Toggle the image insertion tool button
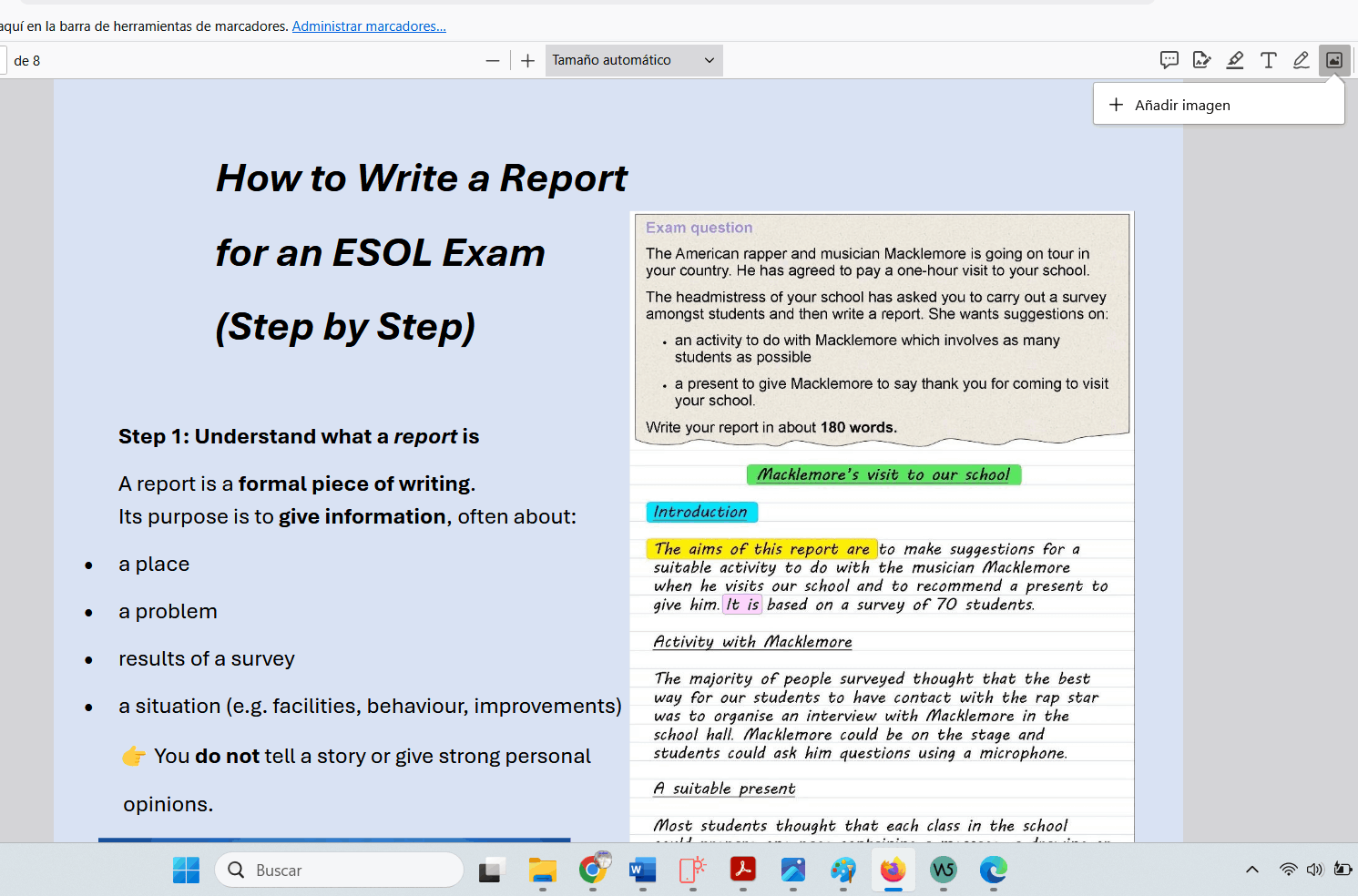 1334,60
